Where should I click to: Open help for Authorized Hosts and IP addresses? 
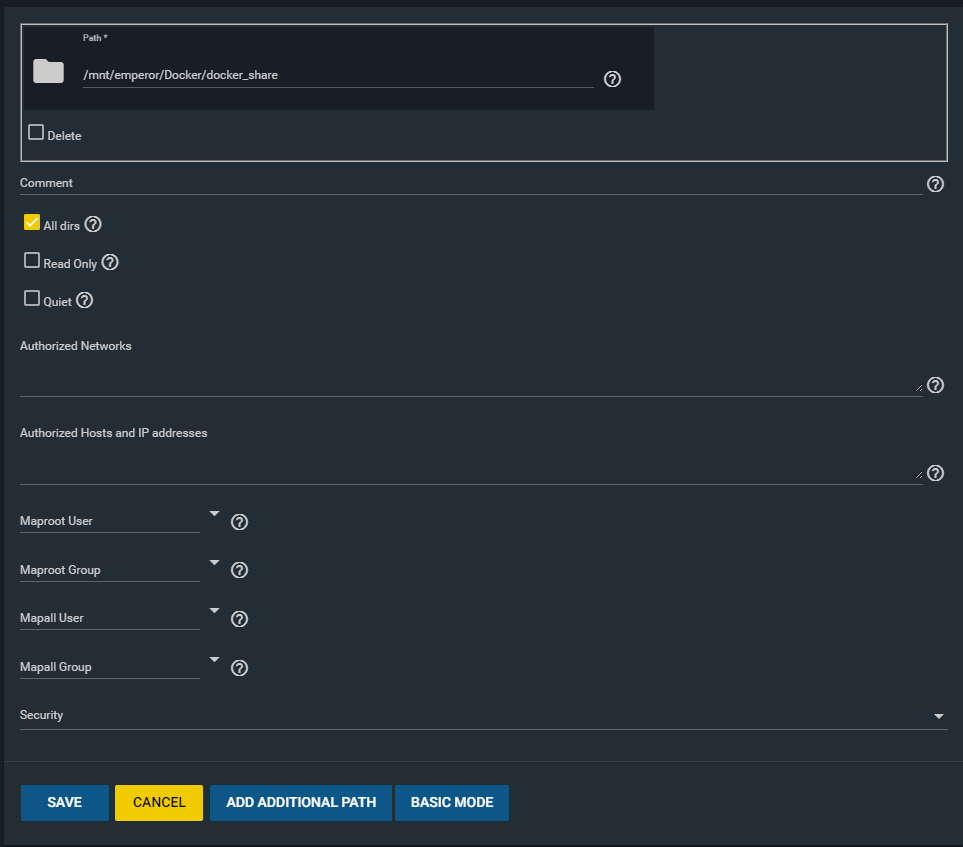935,473
